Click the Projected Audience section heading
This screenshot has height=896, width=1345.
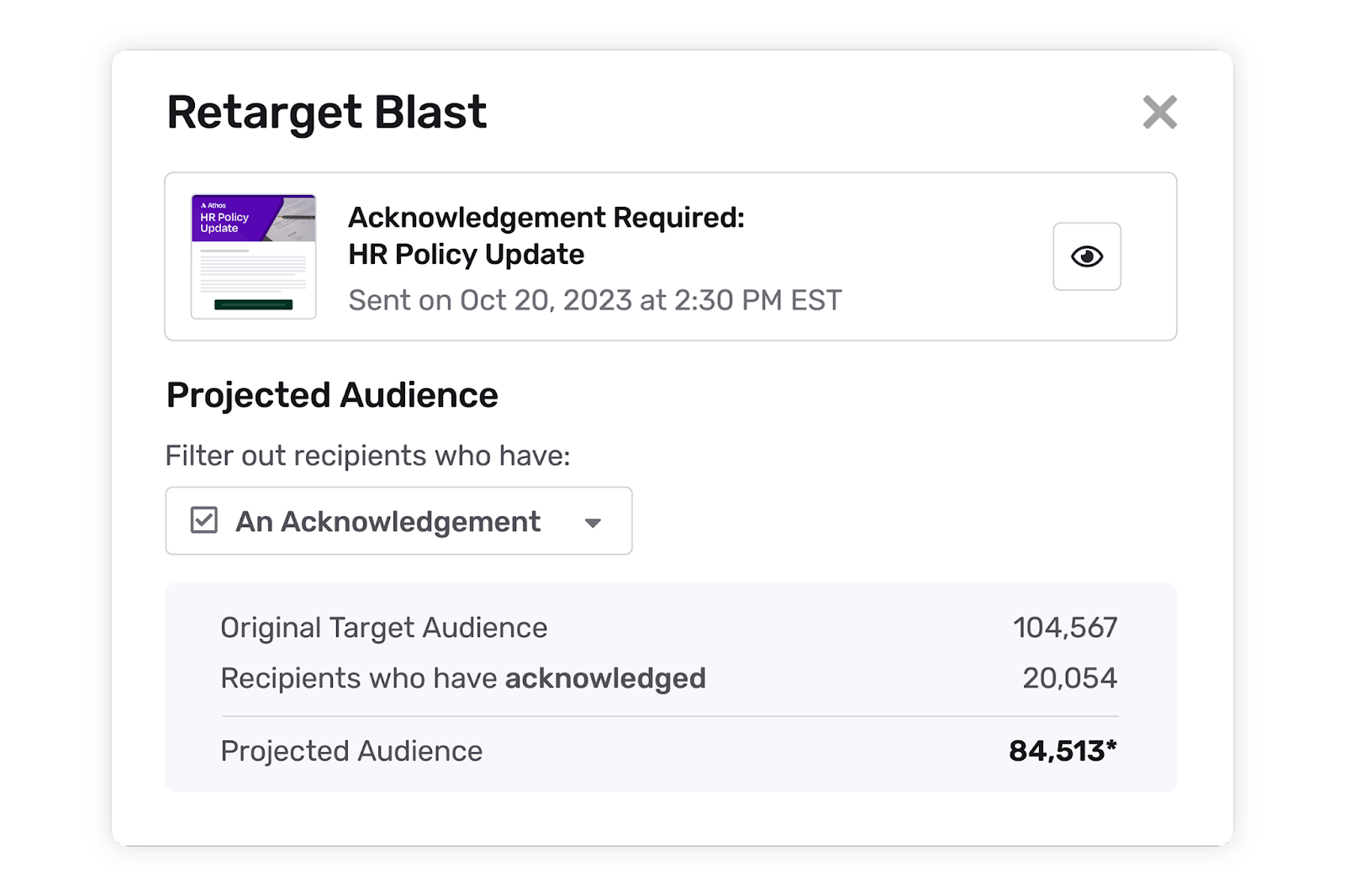332,393
